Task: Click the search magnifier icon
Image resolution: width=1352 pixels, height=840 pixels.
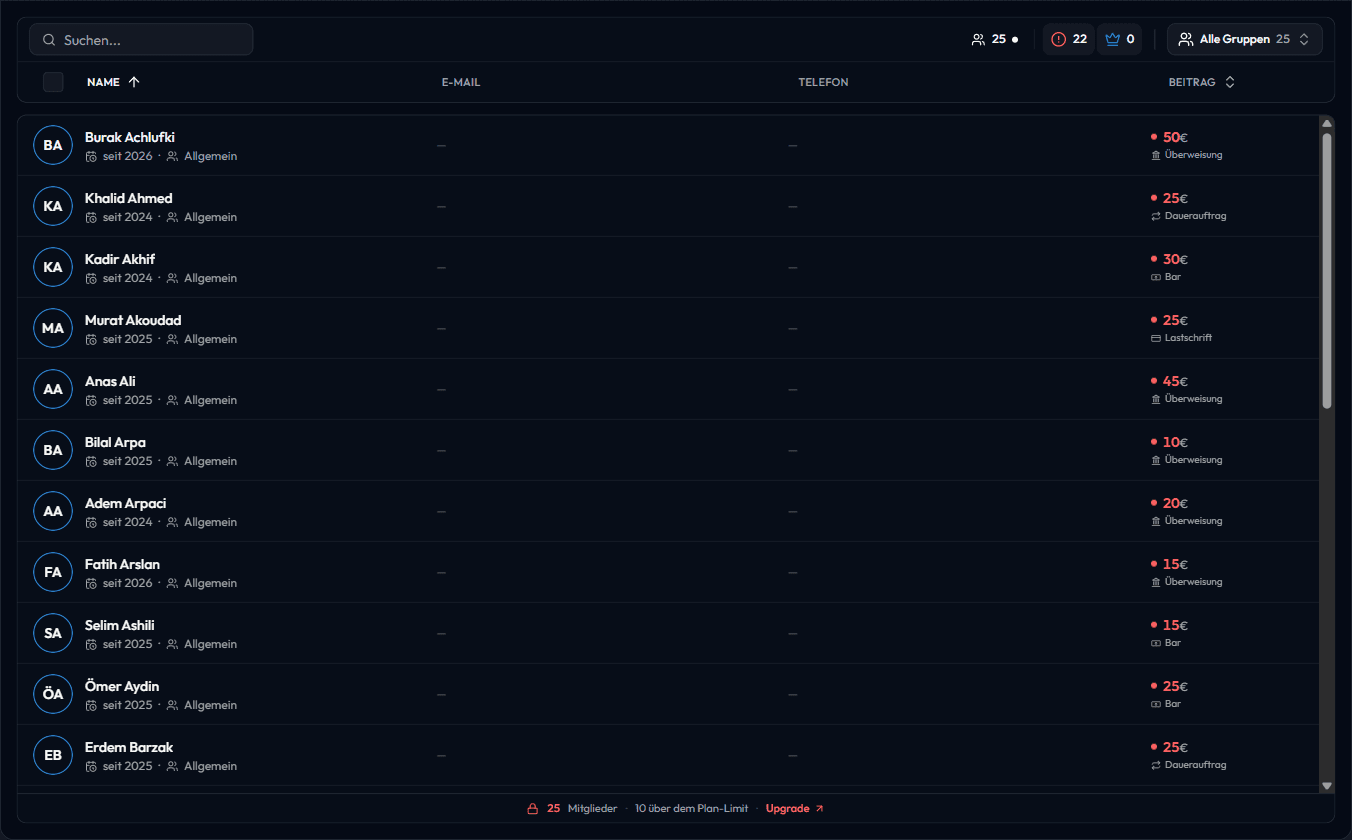Action: (49, 40)
